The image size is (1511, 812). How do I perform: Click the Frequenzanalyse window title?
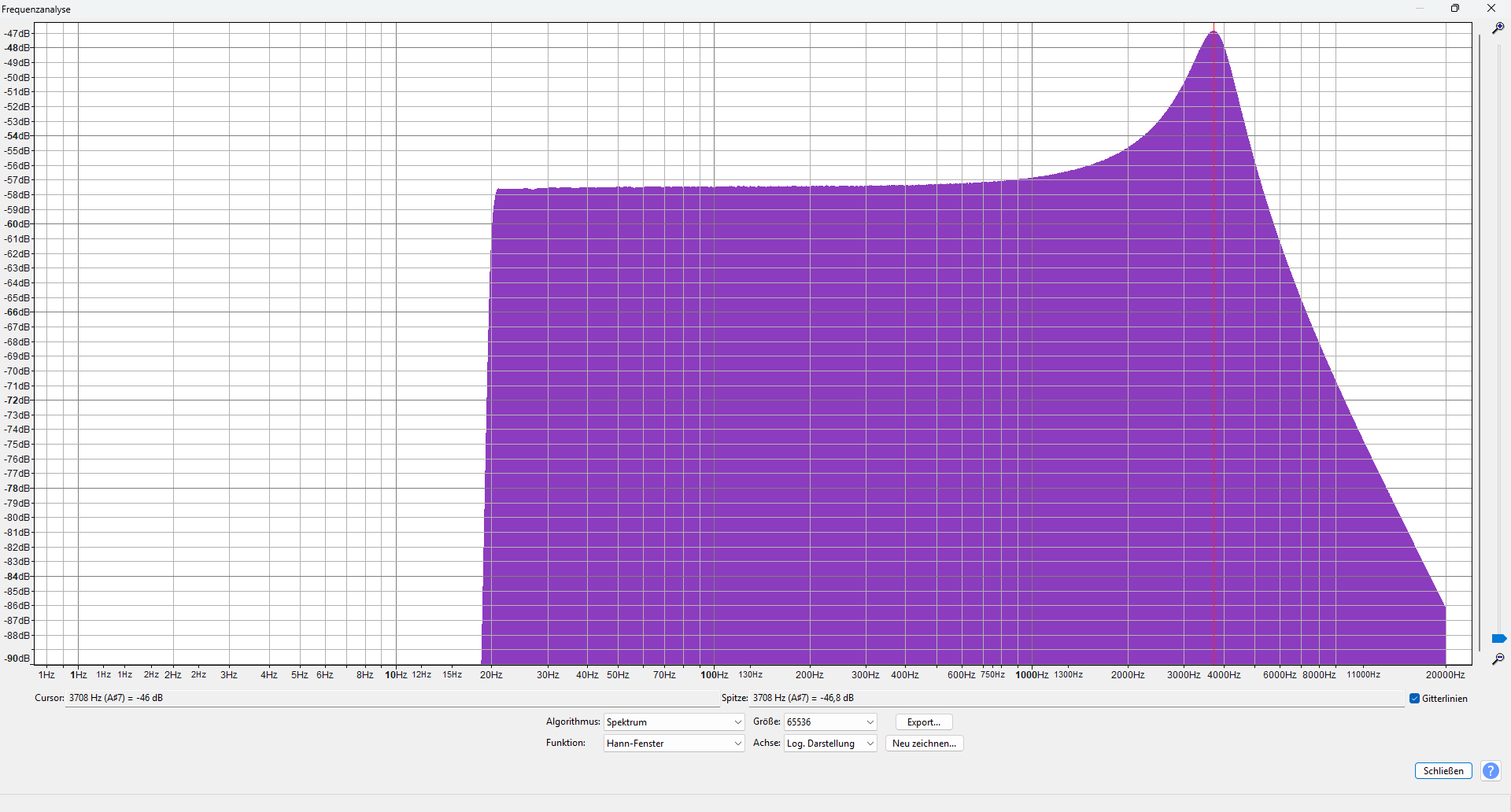[x=36, y=9]
